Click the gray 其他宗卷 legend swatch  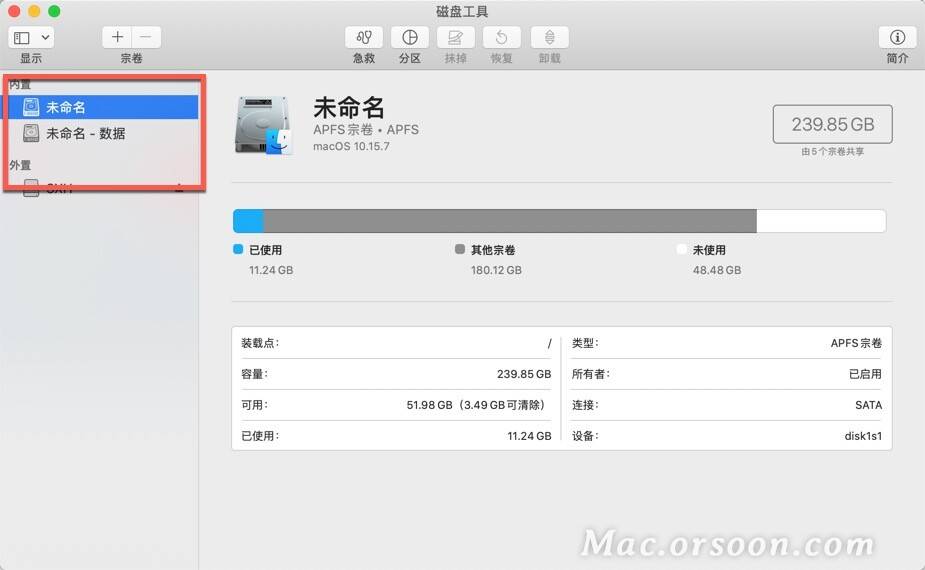(x=460, y=249)
